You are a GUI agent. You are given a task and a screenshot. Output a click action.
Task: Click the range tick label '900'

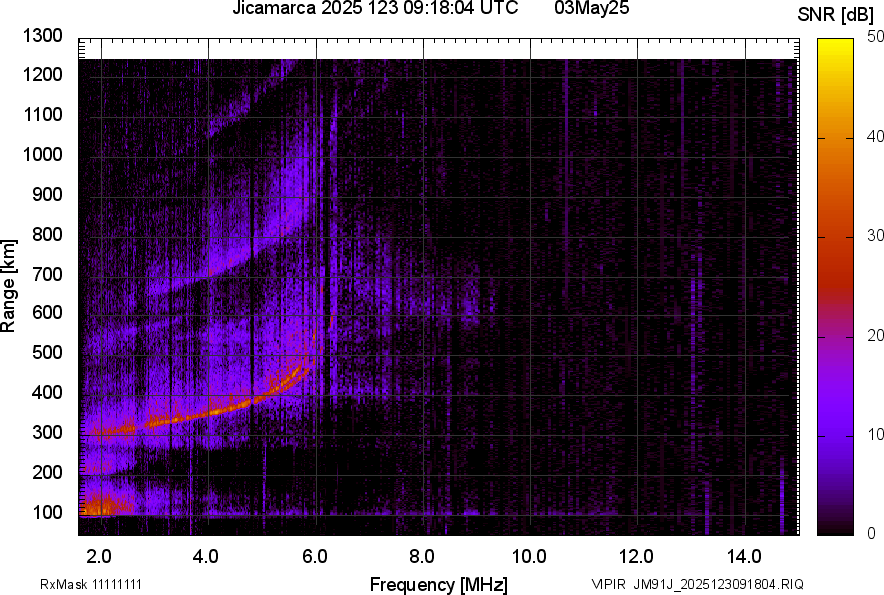point(47,194)
